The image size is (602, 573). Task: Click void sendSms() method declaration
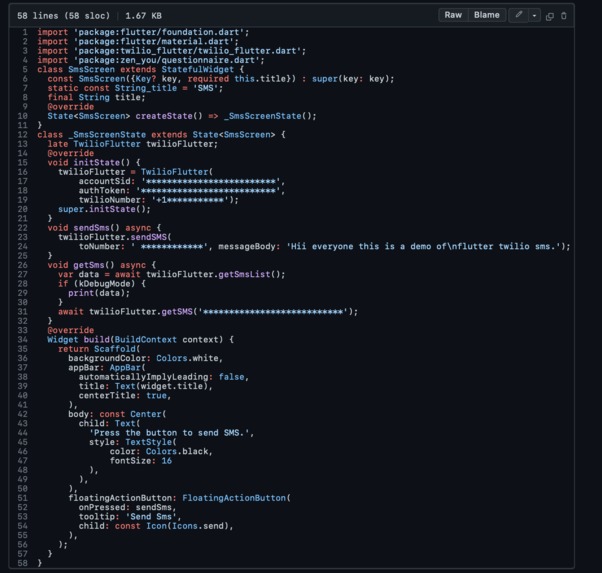point(83,228)
